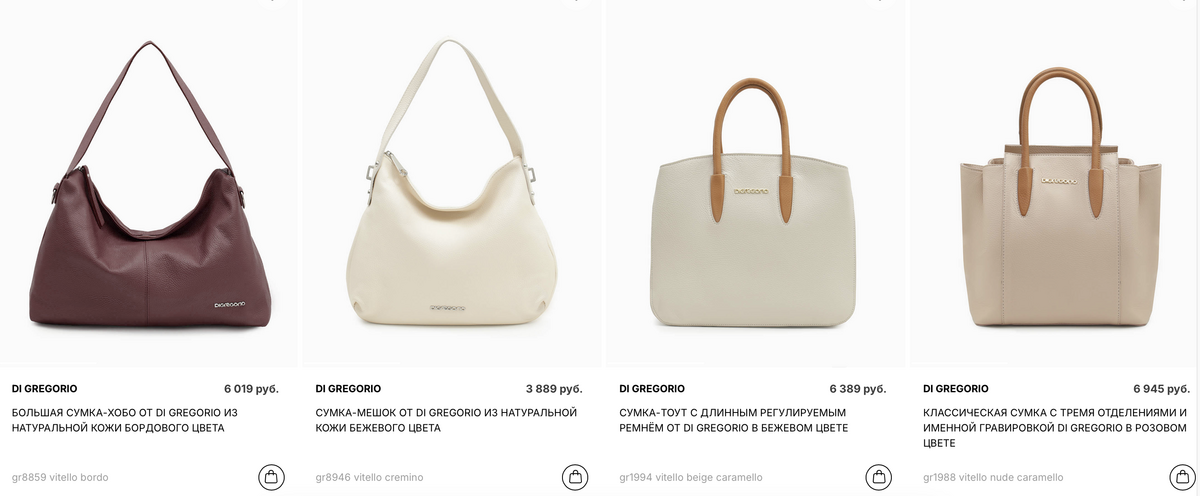Open the pink classic bag photo
Image resolution: width=1200 pixels, height=496 pixels.
tap(1058, 184)
